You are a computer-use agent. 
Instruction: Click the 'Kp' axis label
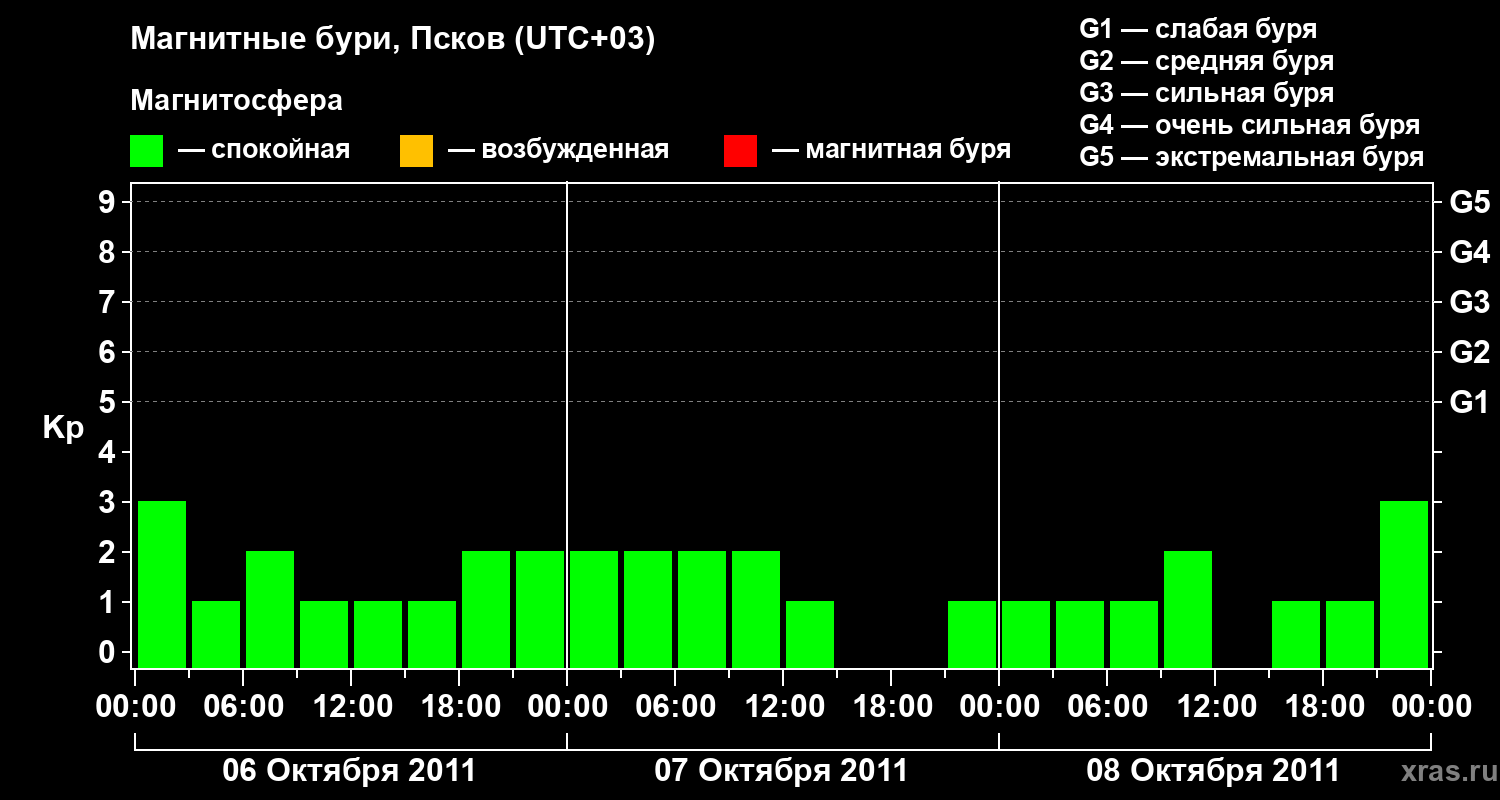pos(63,428)
